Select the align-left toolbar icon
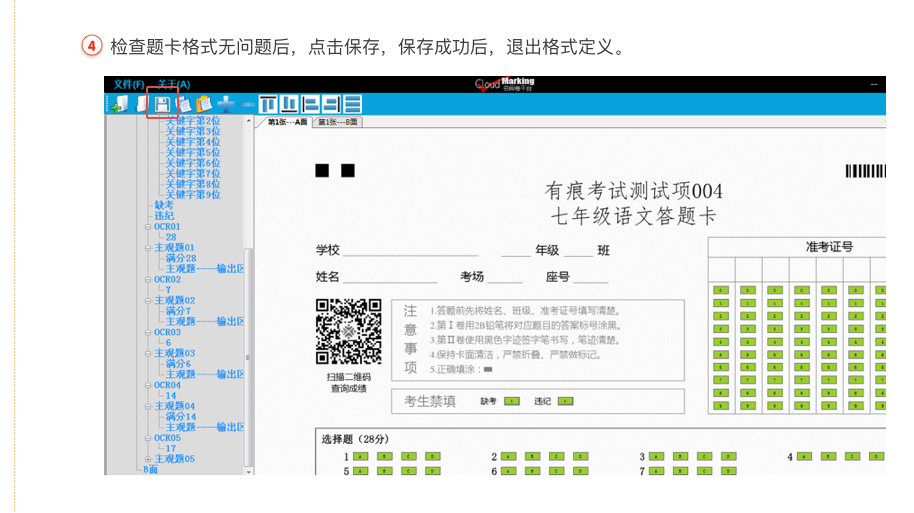 (x=310, y=103)
